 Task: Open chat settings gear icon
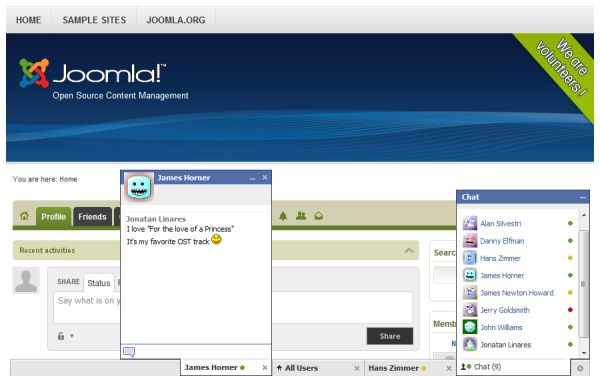pyautogui.click(x=580, y=368)
